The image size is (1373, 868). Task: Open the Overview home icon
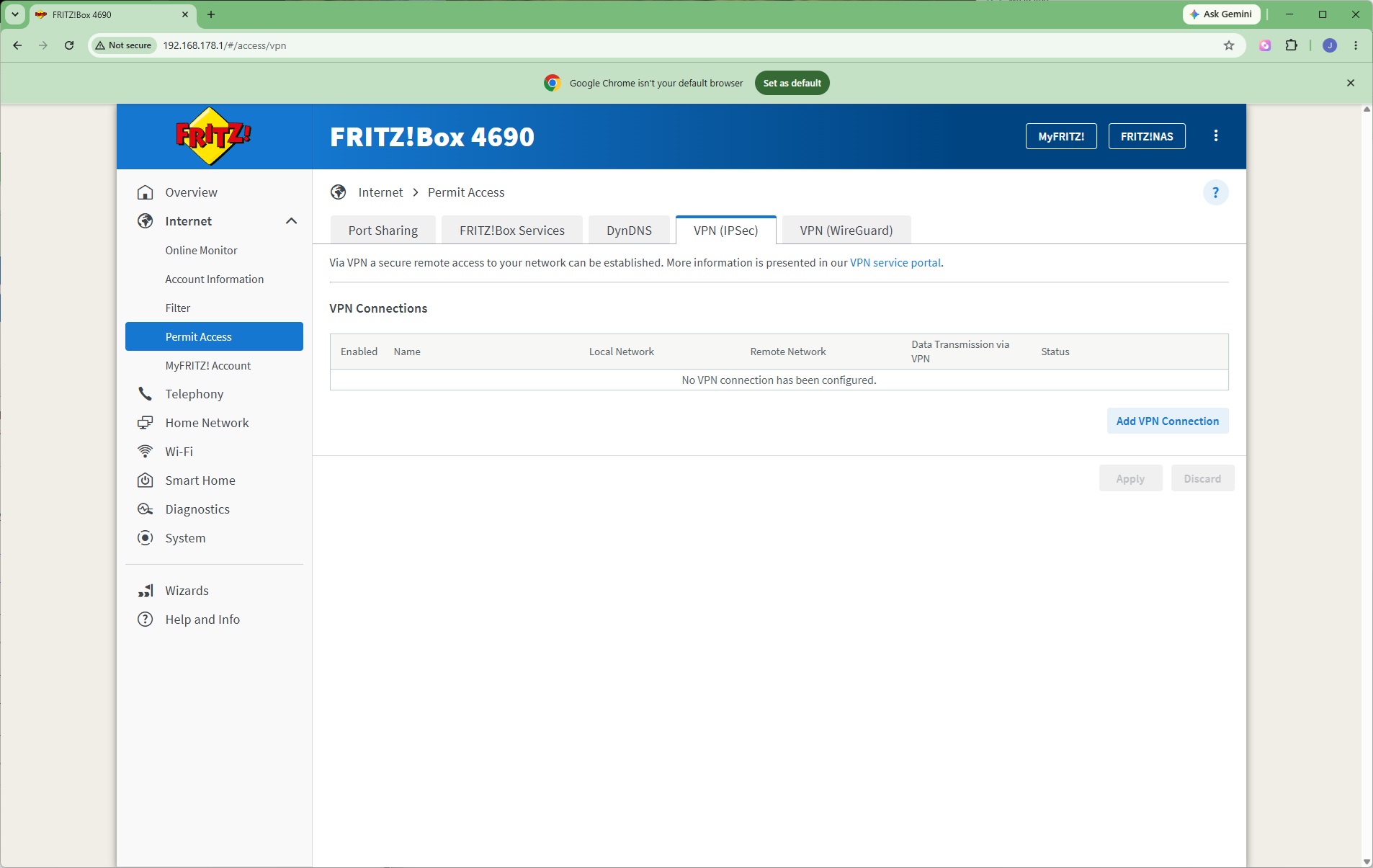(146, 192)
